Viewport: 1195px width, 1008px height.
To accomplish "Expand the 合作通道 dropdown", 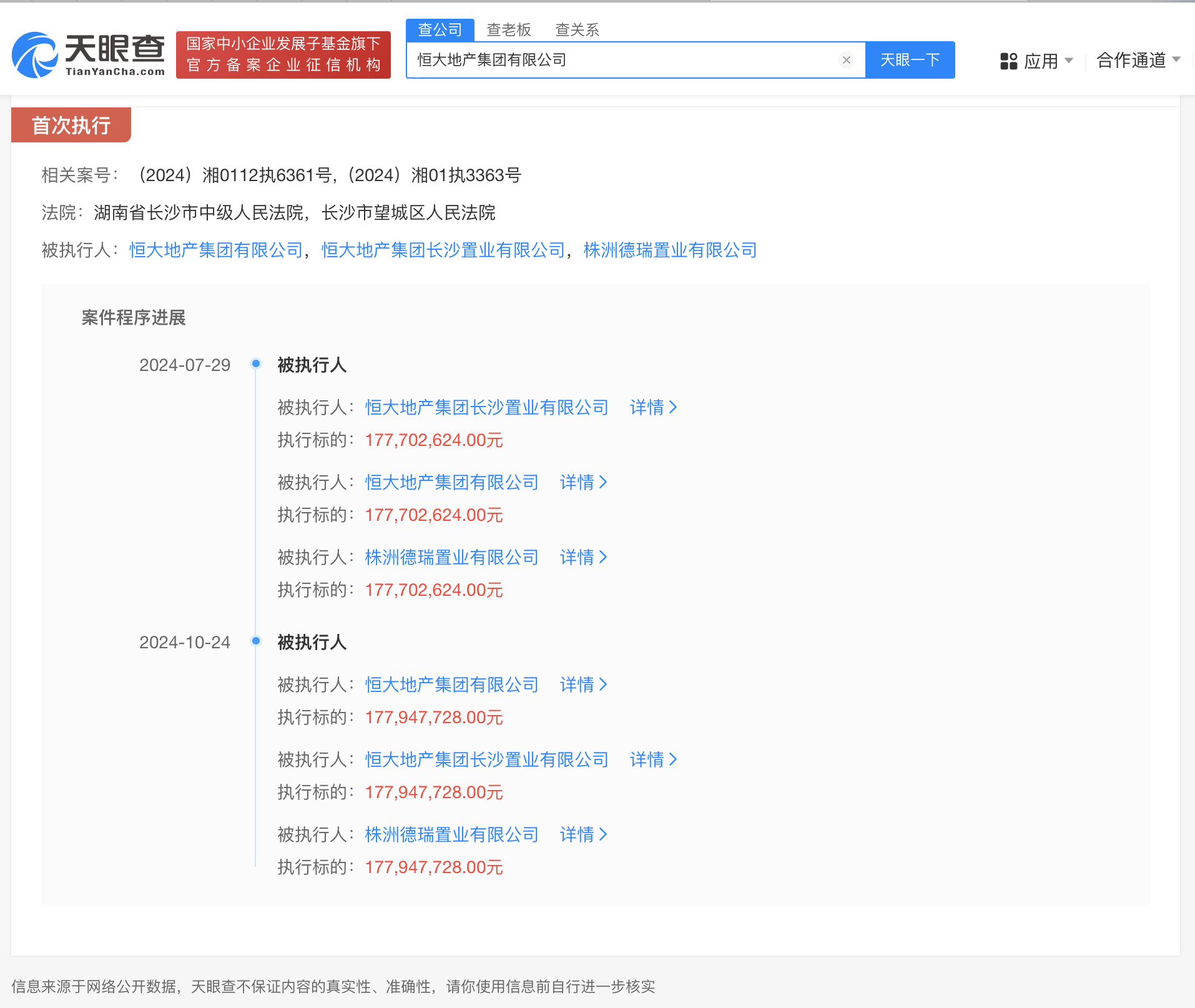I will coord(1138,60).
